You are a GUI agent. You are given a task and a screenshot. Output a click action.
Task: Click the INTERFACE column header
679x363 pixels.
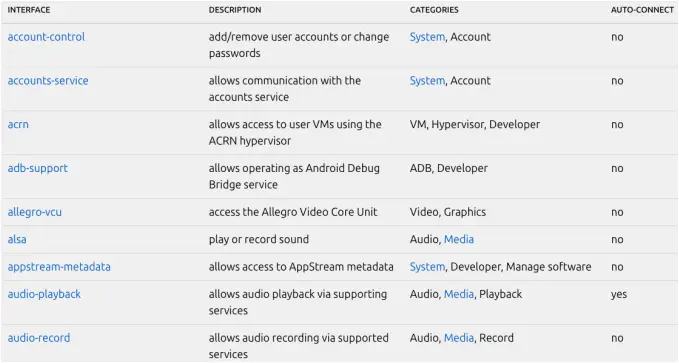pyautogui.click(x=29, y=10)
